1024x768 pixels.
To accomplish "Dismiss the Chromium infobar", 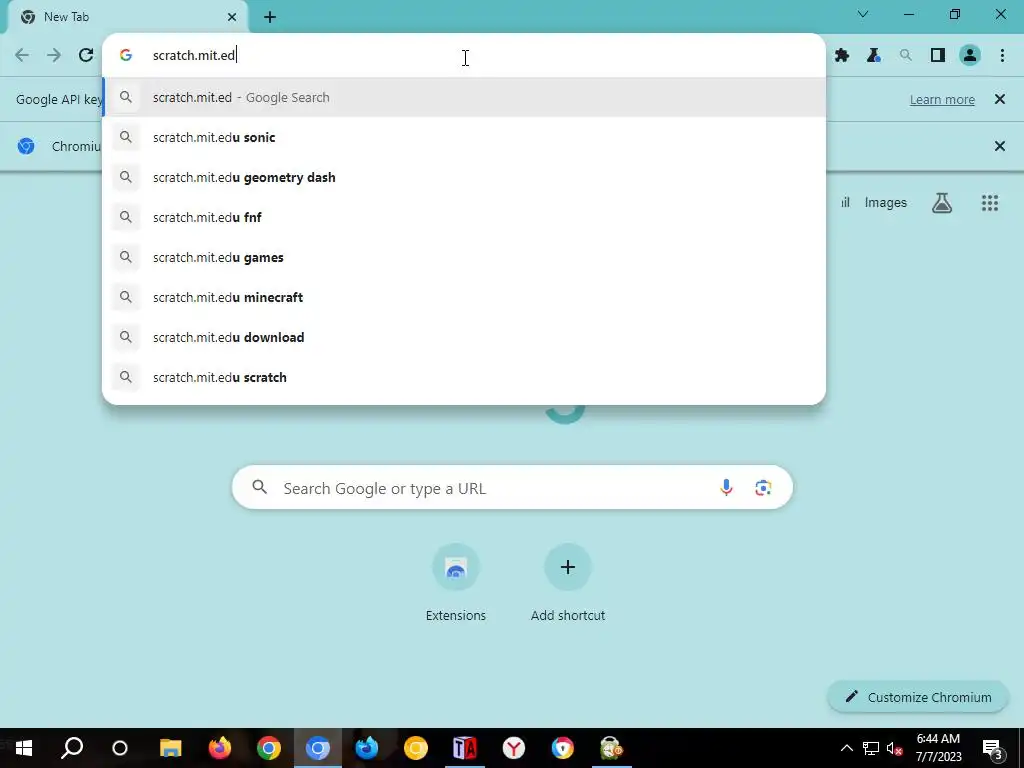I will [x=999, y=146].
